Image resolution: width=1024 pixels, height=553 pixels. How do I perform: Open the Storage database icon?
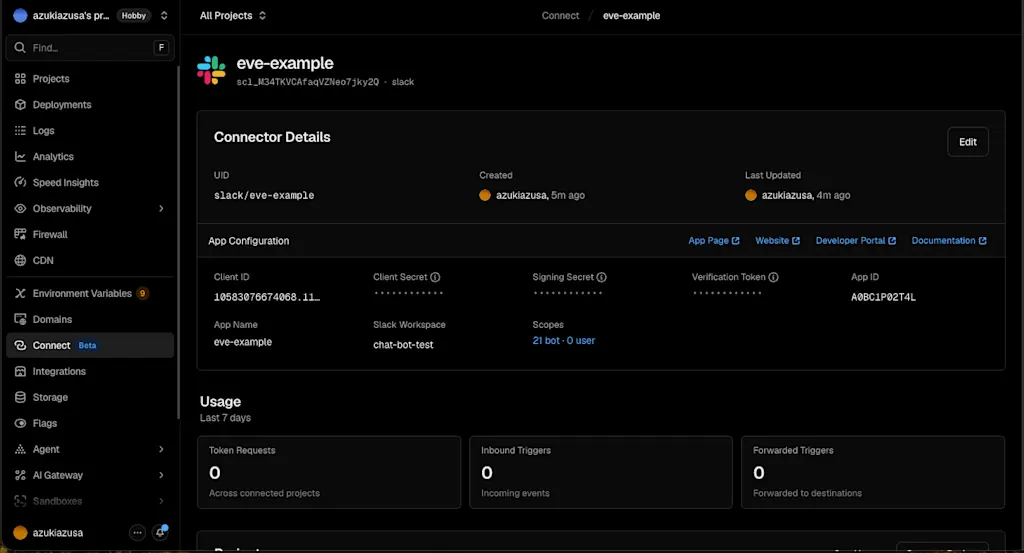[20, 397]
